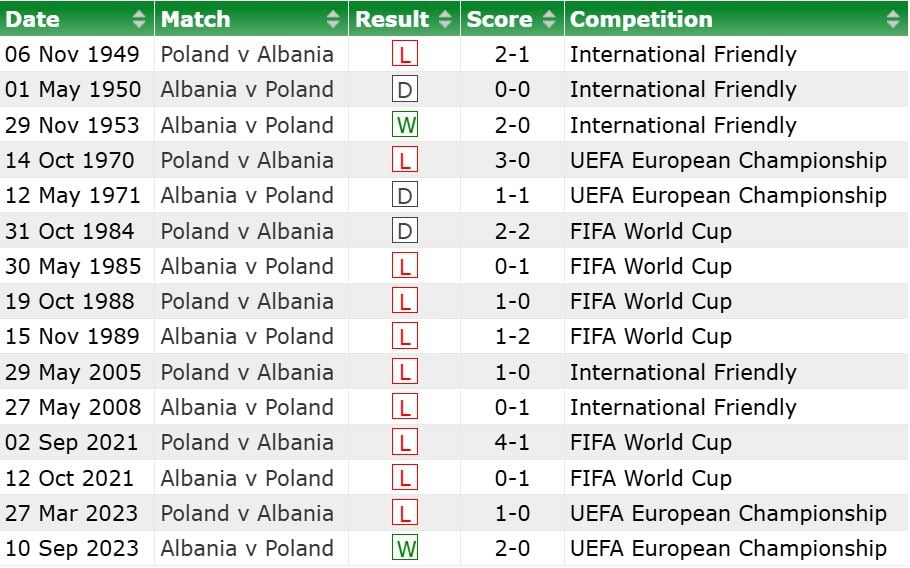
Task: Click FIFA World Cup in the 19 Oct 1988 row
Action: [650, 301]
